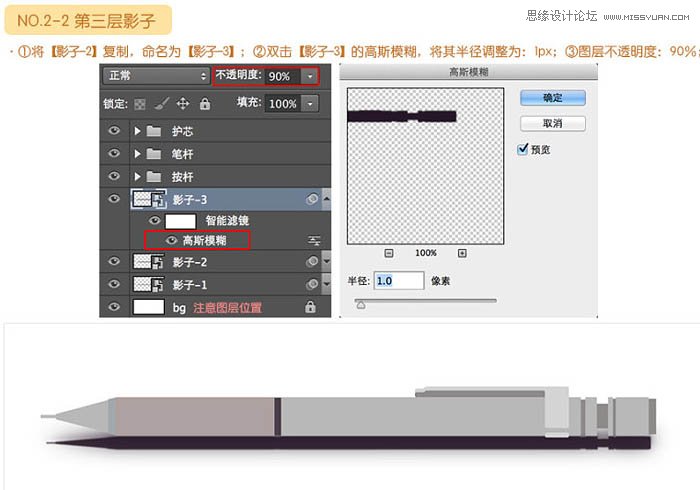Click the 影子-2 layer thumbnail
The image size is (700, 490).
point(149,261)
